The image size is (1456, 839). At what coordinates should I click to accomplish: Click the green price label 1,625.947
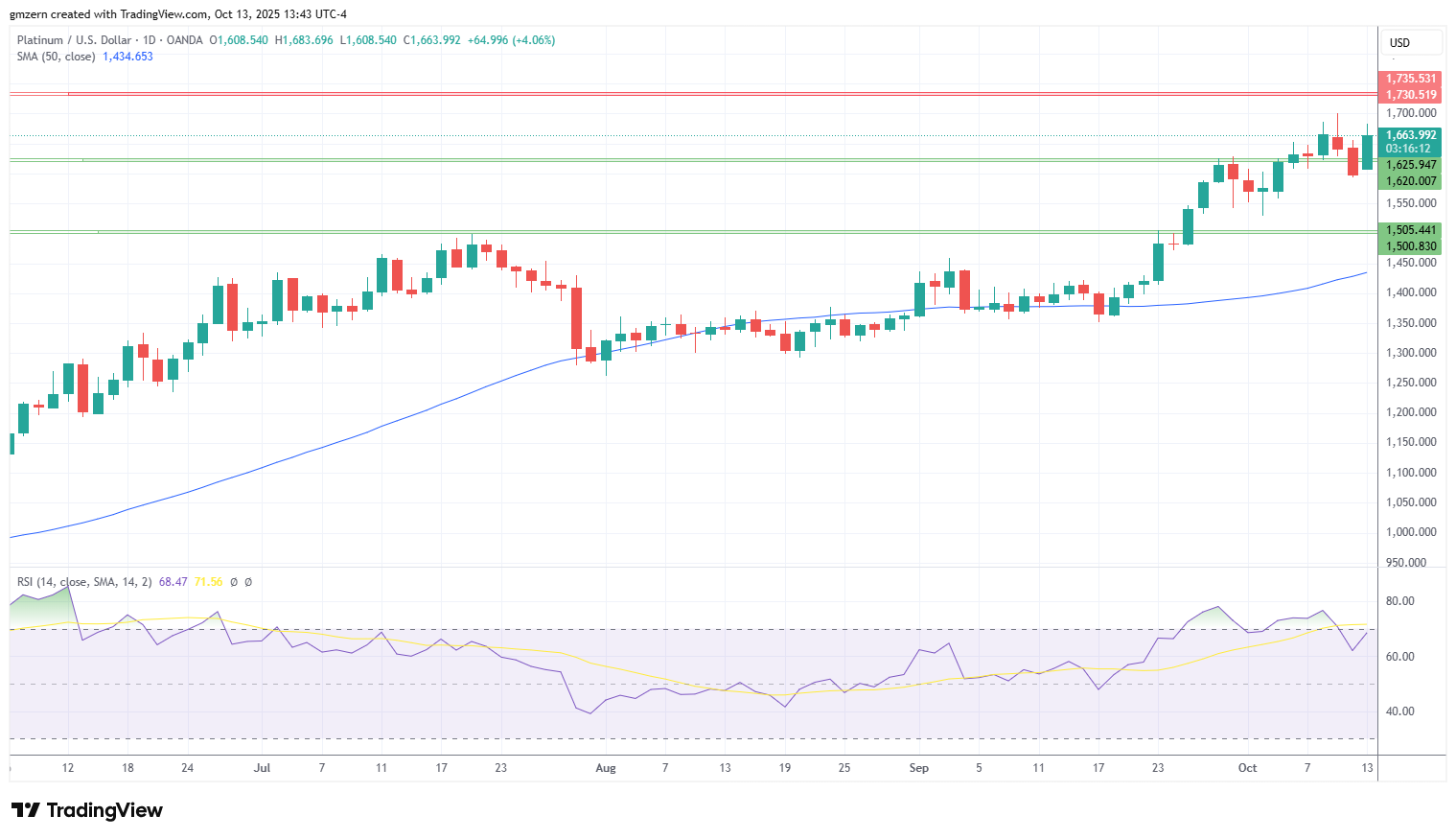(1410, 165)
